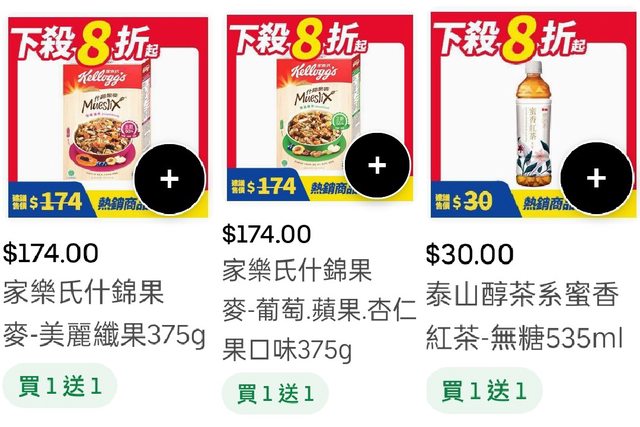This screenshot has width=640, height=427.
Task: Select the $174.00 price of 美麗纖果 cereal
Action: point(51,253)
